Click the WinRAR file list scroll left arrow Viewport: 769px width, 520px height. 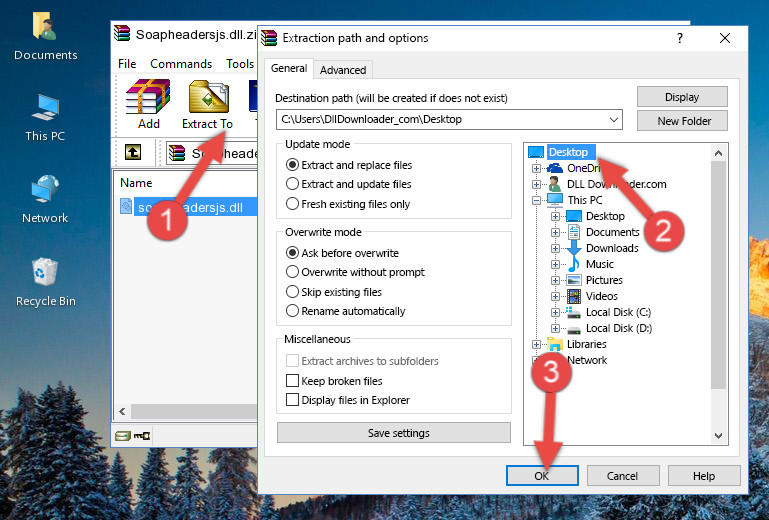point(123,411)
